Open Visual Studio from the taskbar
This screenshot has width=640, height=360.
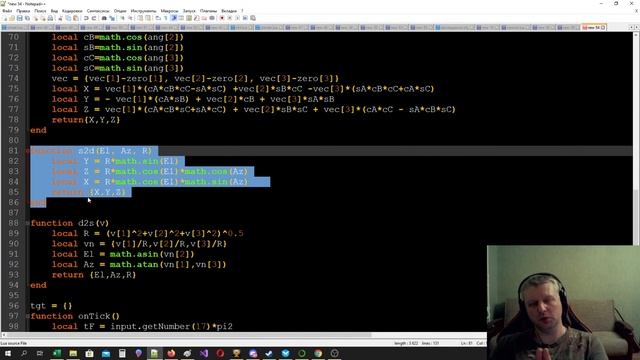[x=204, y=353]
